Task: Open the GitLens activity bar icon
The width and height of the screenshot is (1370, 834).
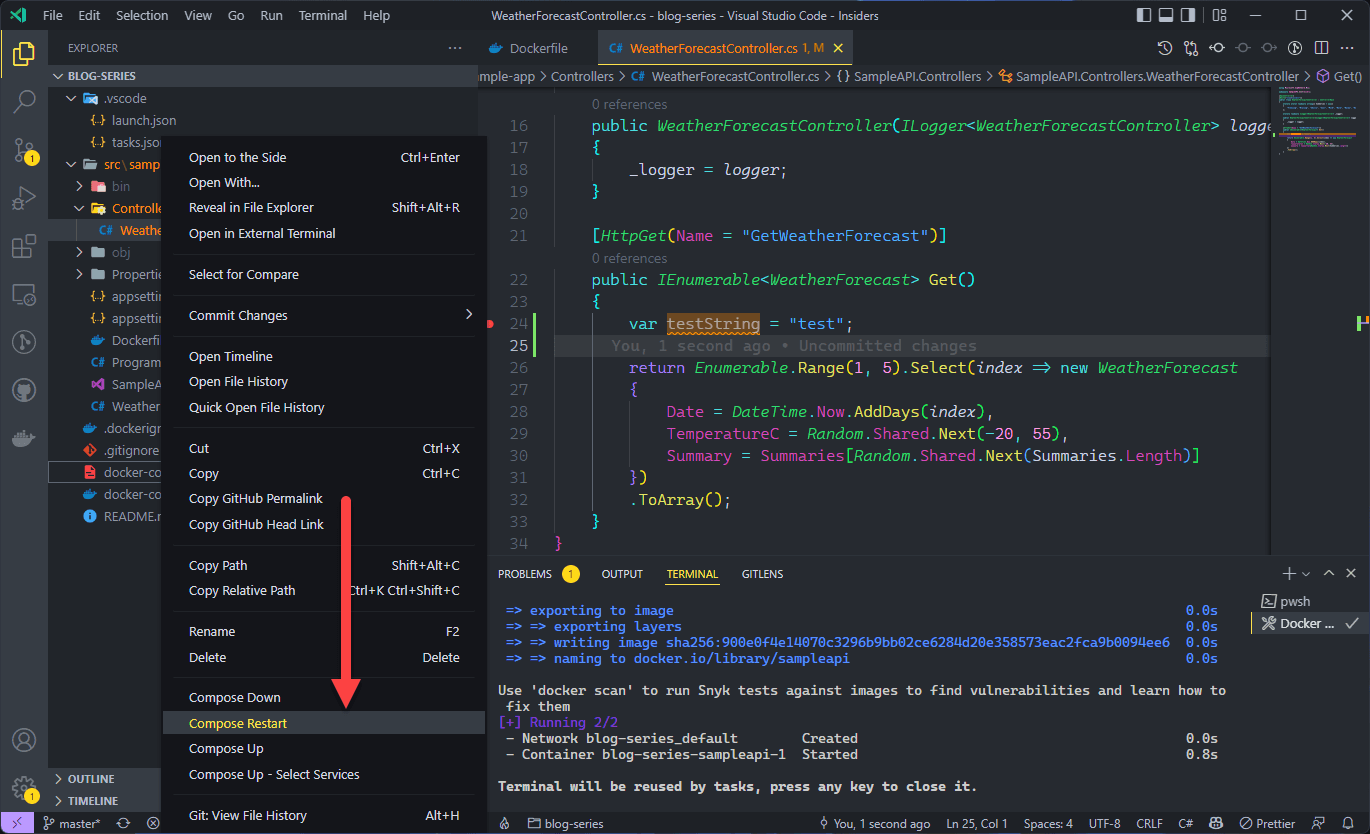Action: [24, 342]
